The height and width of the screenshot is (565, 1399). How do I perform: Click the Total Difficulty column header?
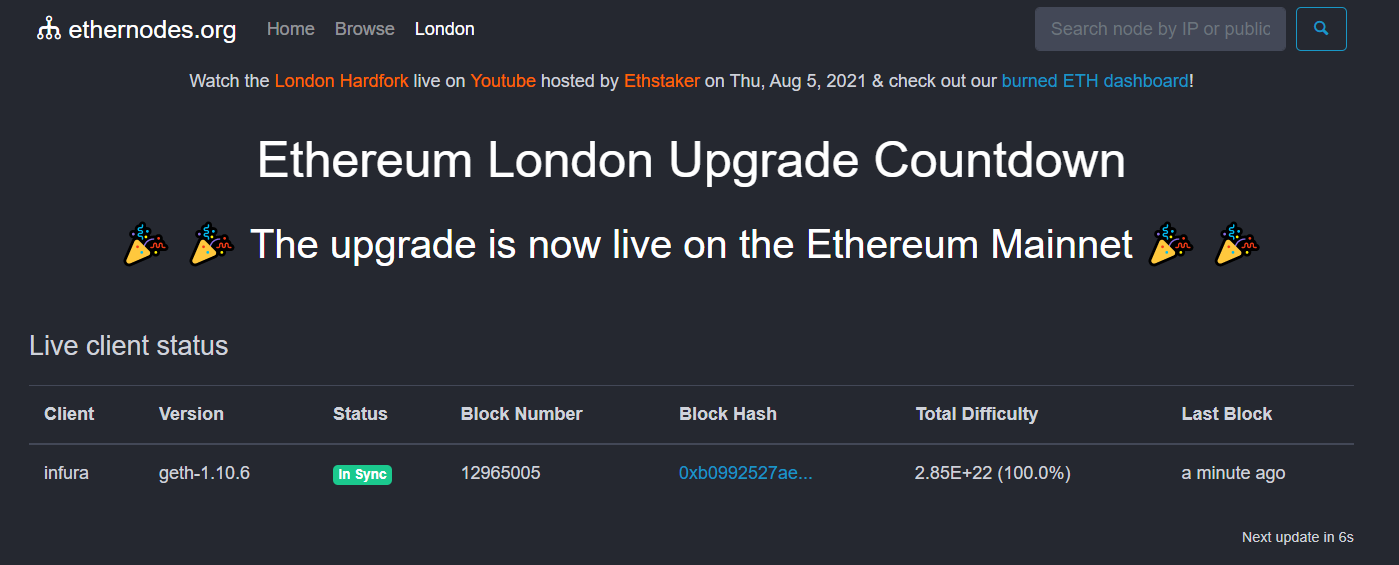click(x=976, y=414)
